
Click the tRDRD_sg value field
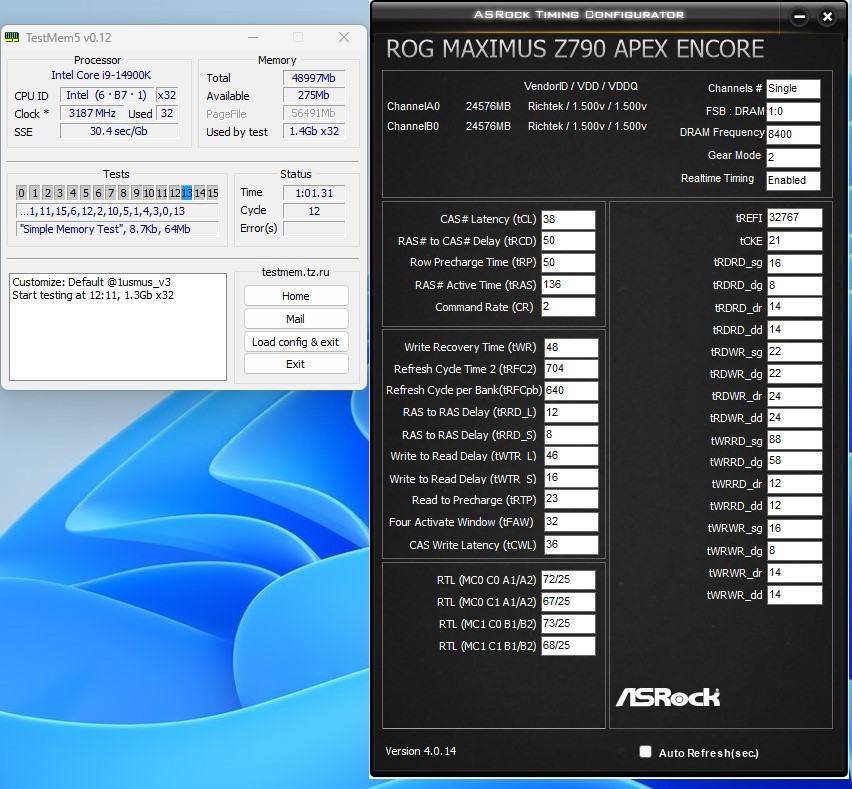[794, 263]
